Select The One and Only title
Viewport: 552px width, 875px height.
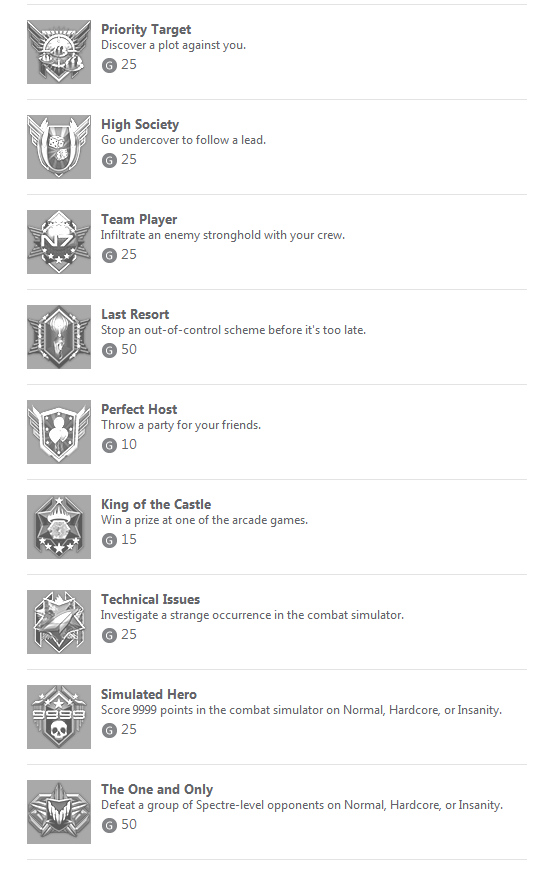[x=157, y=789]
